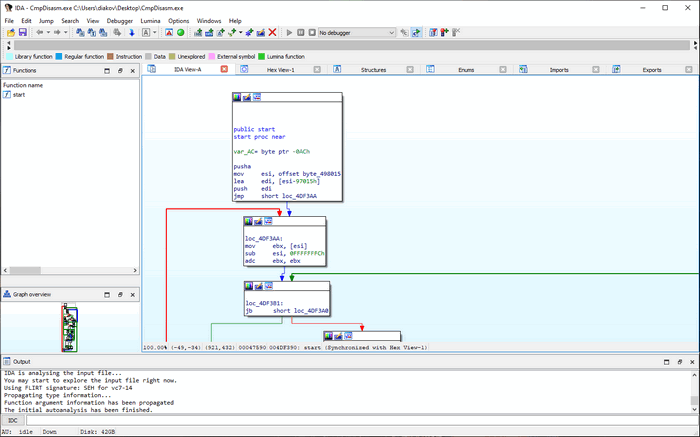Click the back navigation arrow icon
The width and height of the screenshot is (700, 437).
(x=40, y=32)
